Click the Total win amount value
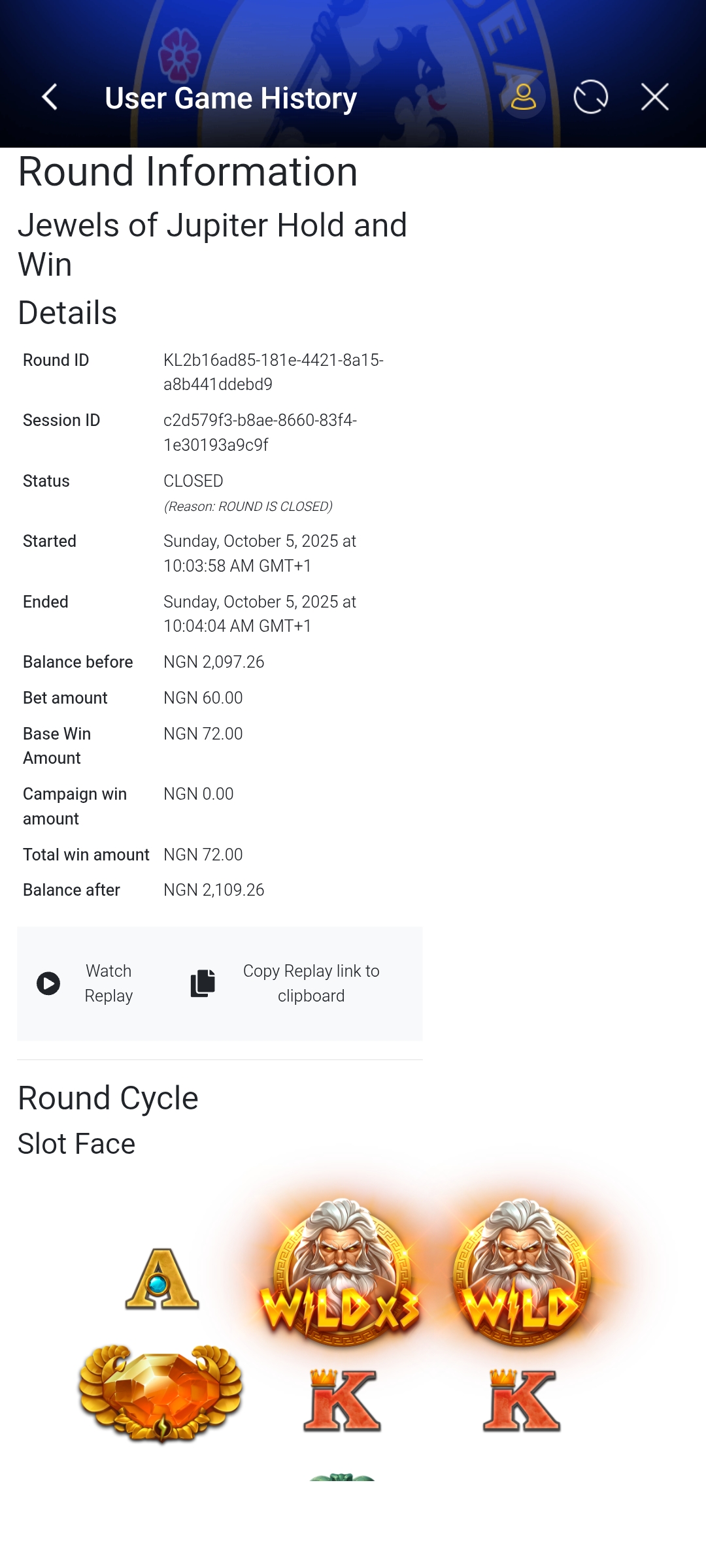 (203, 855)
